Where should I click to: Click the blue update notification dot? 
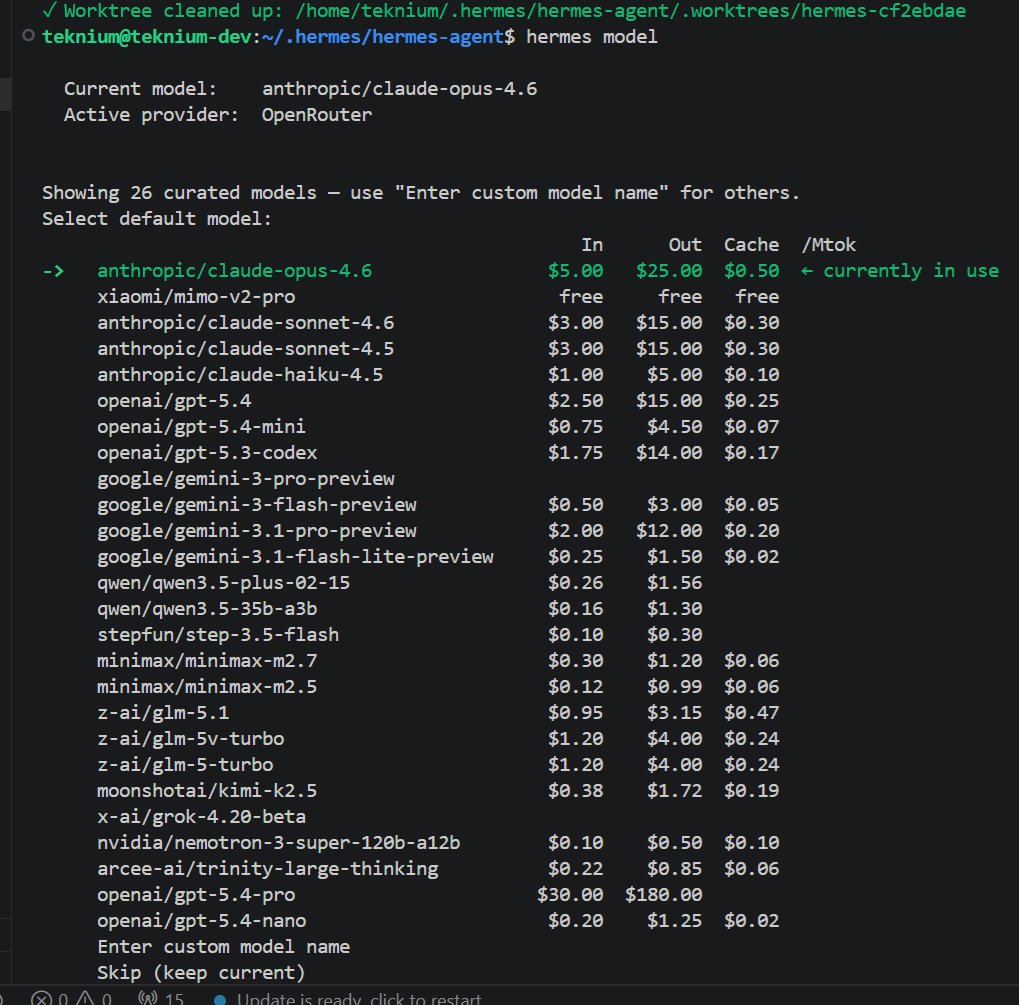point(219,998)
